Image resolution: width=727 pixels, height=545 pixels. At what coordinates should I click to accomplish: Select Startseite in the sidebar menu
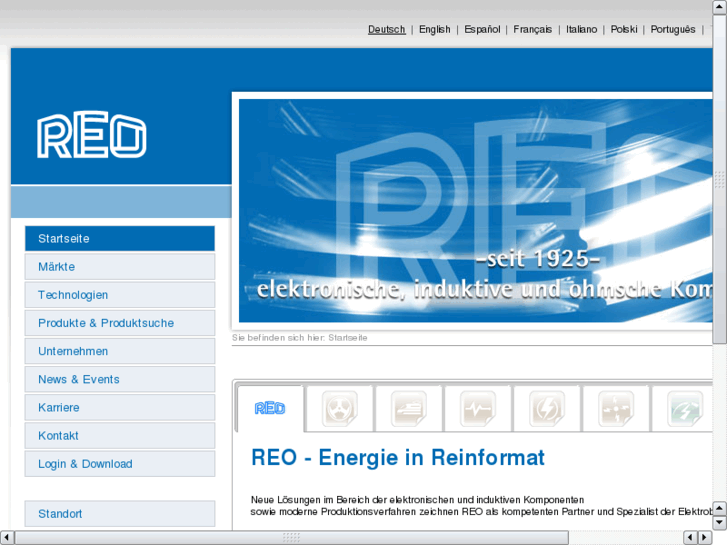tap(120, 238)
